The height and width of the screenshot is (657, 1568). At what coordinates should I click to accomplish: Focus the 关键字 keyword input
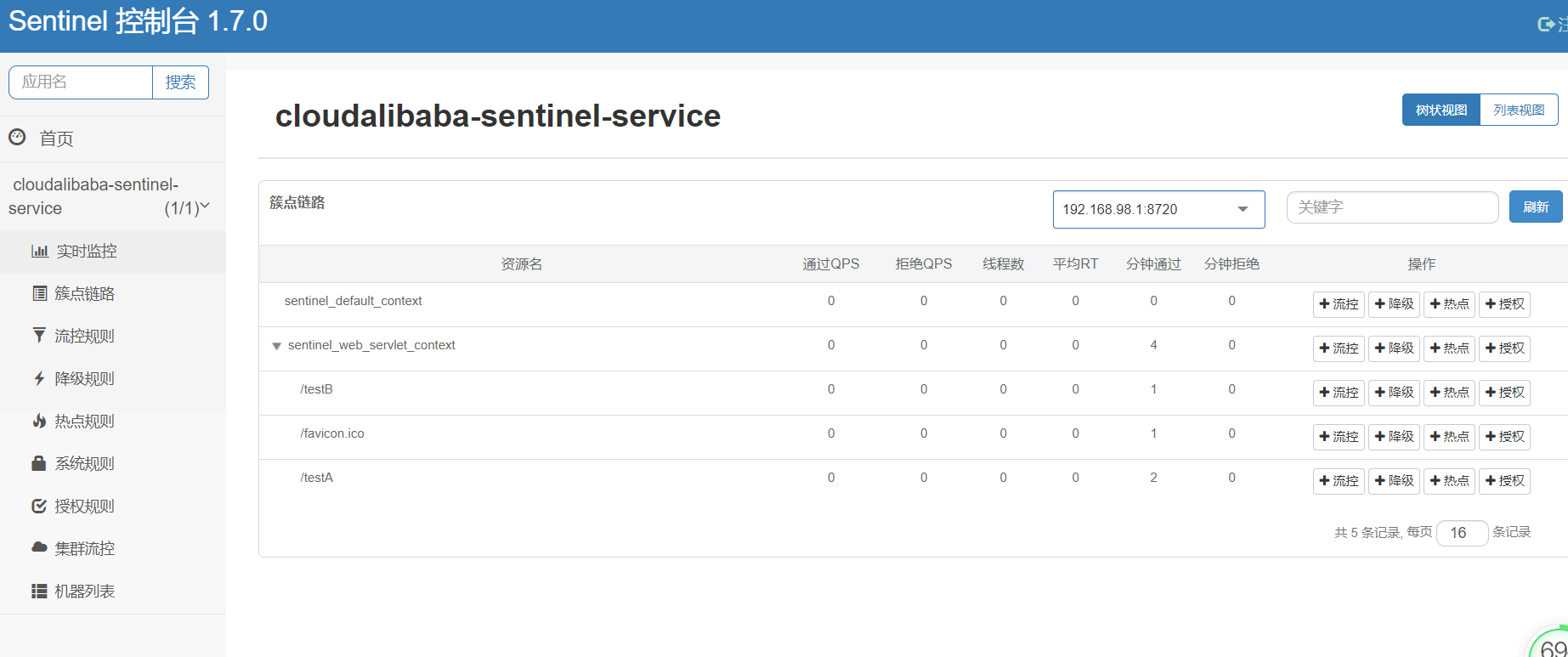click(x=1392, y=207)
